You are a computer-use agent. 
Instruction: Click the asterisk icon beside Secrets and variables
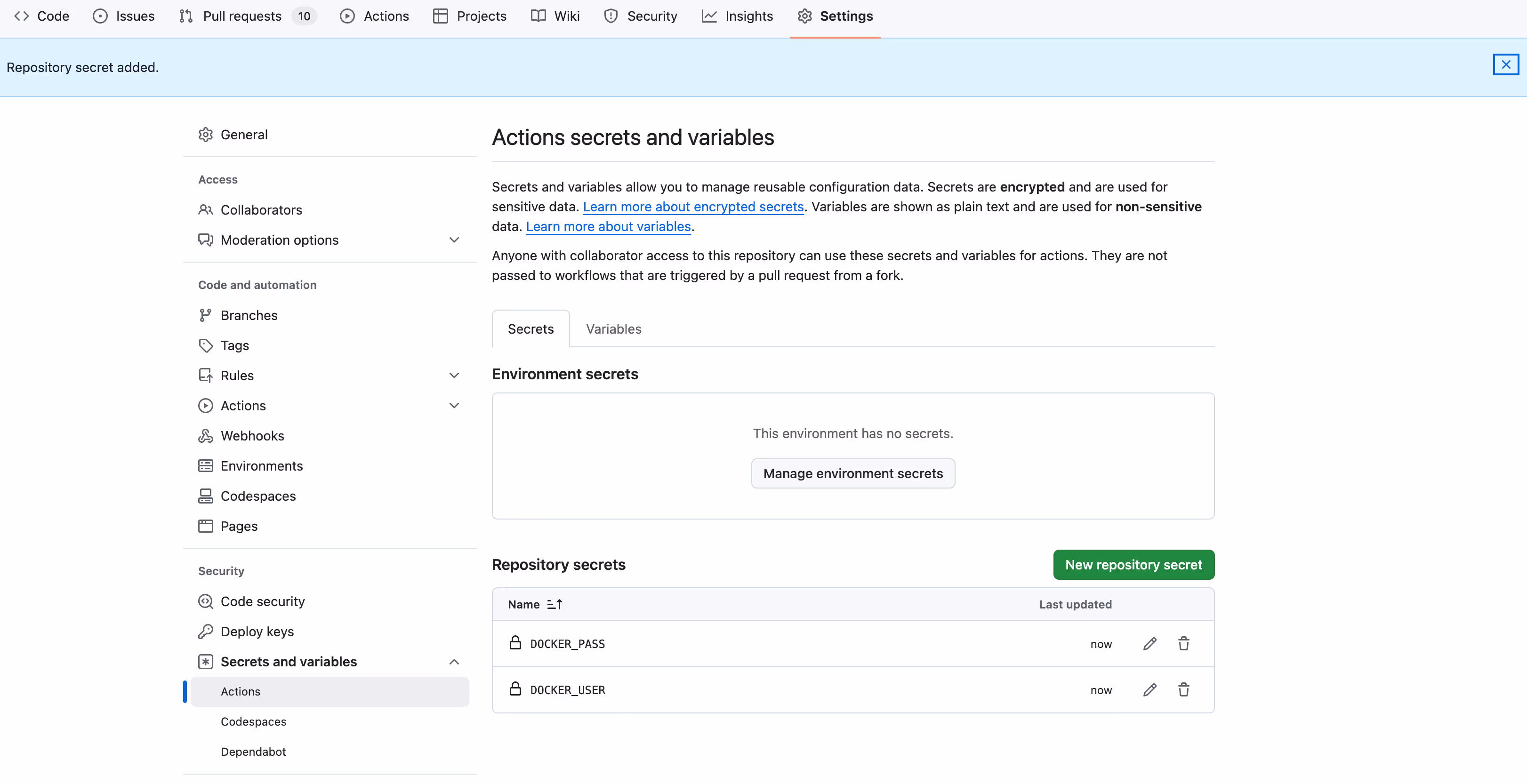click(x=205, y=661)
